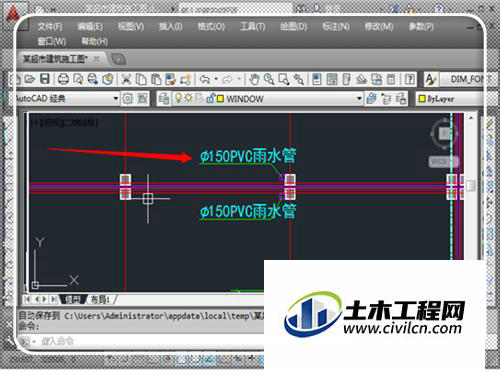
Task: Copy to clipboard icon
Action: [141, 79]
